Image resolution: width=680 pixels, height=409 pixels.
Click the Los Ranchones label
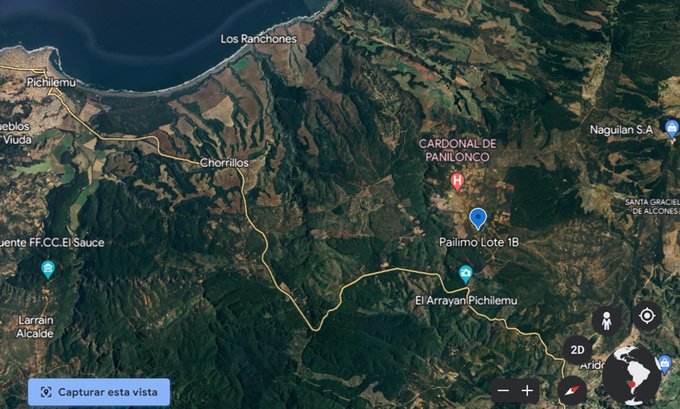[258, 39]
